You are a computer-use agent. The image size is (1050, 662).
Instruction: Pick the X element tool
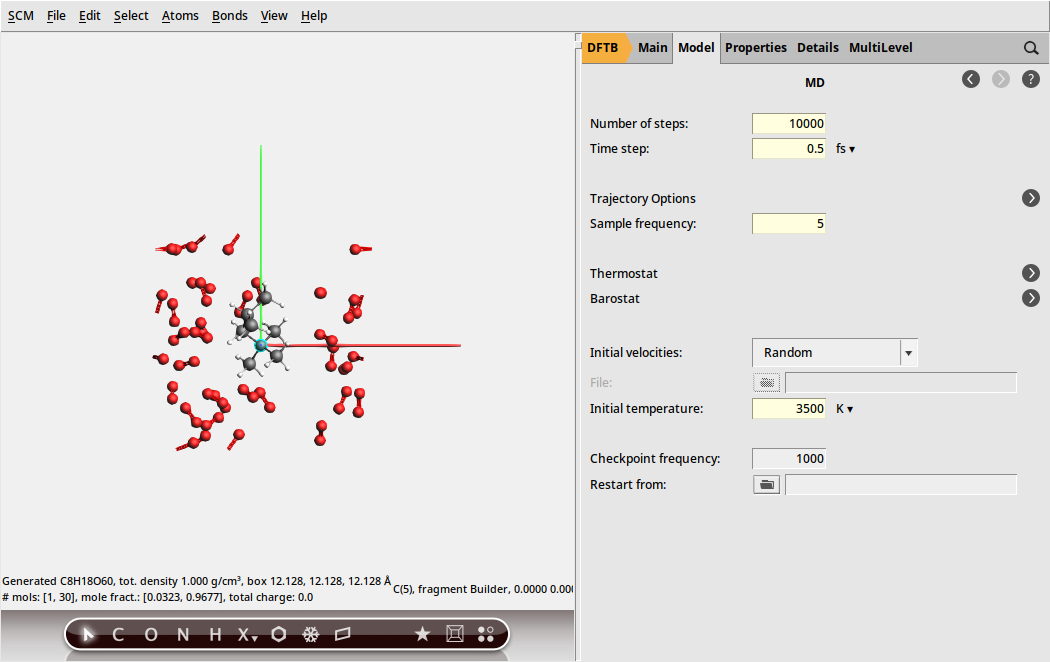[x=242, y=634]
